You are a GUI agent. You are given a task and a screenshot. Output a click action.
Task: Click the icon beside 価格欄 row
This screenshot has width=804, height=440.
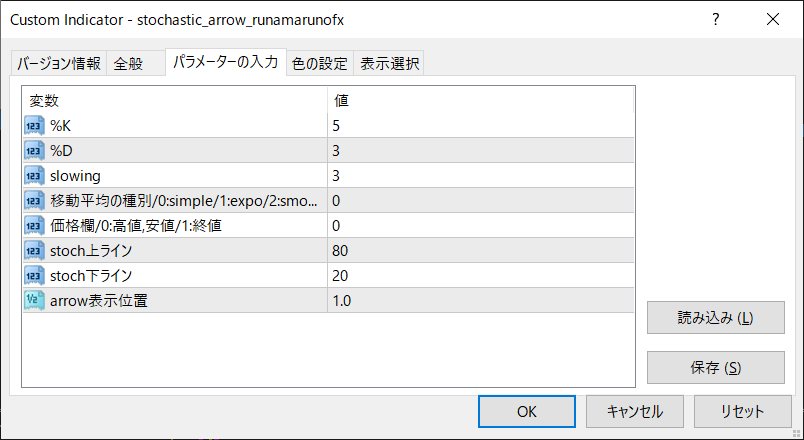[34, 225]
